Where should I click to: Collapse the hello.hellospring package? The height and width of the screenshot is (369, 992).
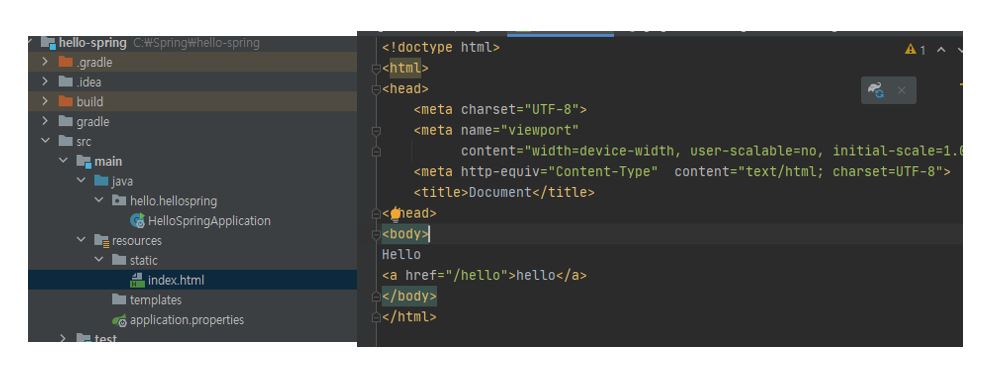point(99,201)
